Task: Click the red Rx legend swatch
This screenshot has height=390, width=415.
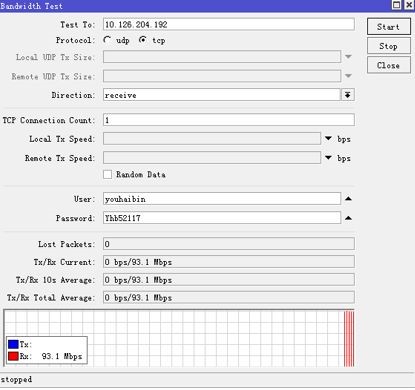Action: 13,356
